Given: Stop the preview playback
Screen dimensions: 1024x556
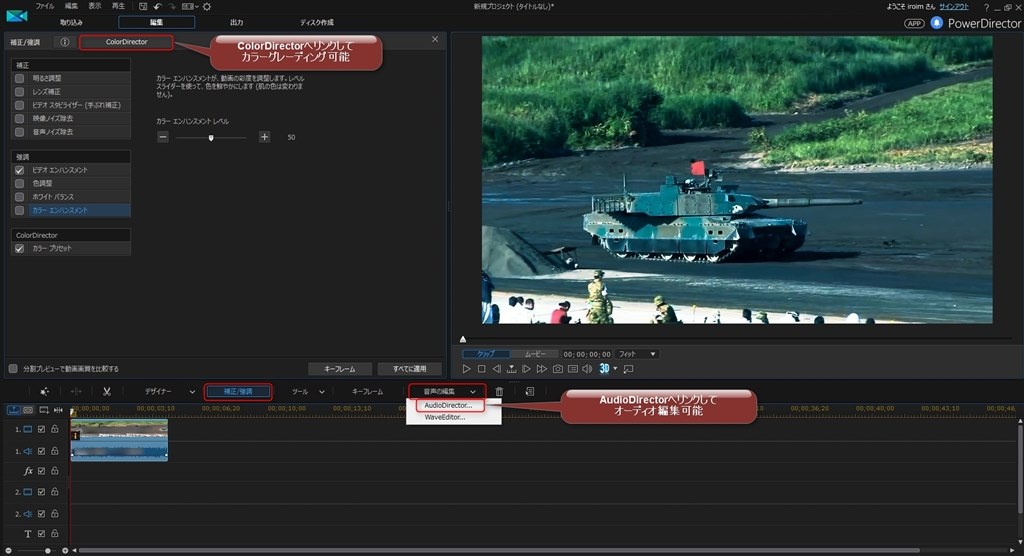Looking at the screenshot, I should tap(481, 368).
